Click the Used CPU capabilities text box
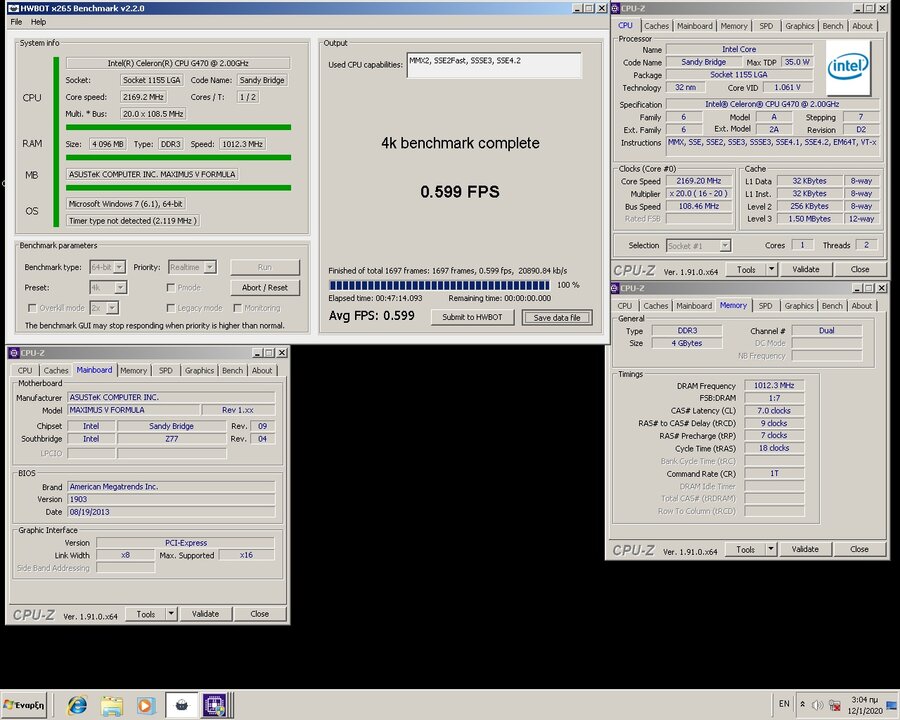 (x=494, y=65)
